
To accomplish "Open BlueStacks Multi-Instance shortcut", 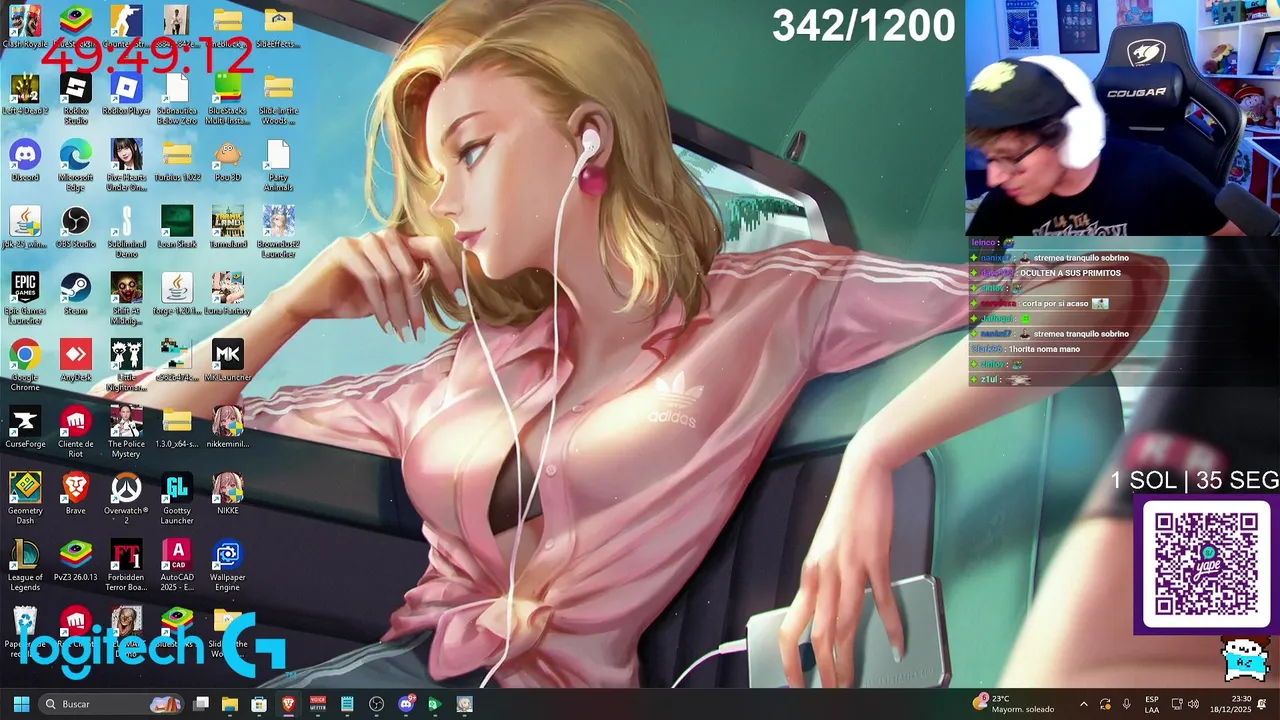I will coord(228,99).
